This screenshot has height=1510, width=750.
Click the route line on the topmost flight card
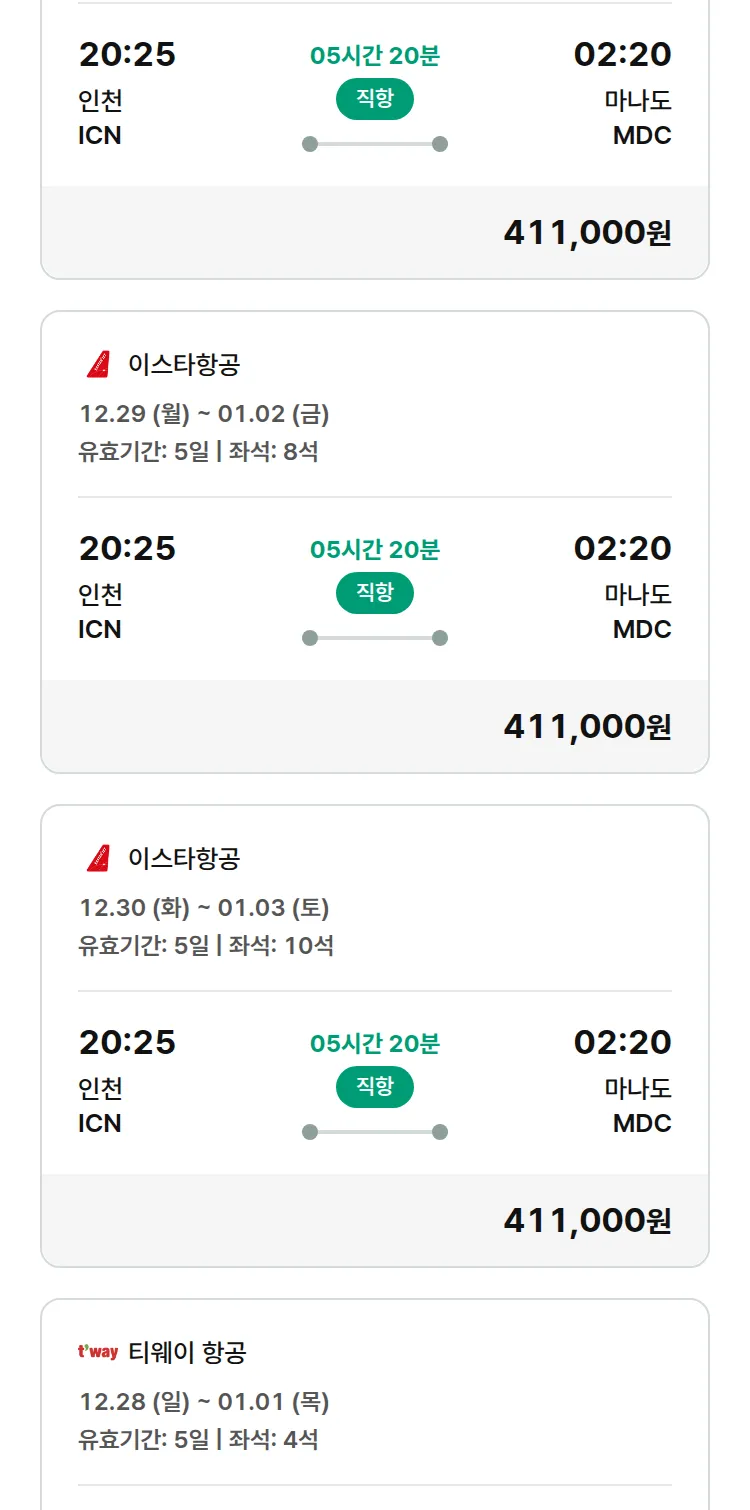point(375,144)
